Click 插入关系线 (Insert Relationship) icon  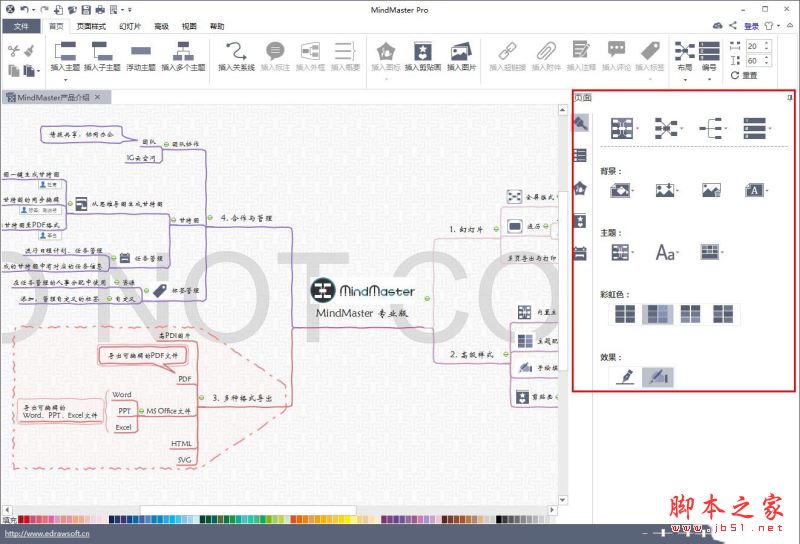point(236,51)
